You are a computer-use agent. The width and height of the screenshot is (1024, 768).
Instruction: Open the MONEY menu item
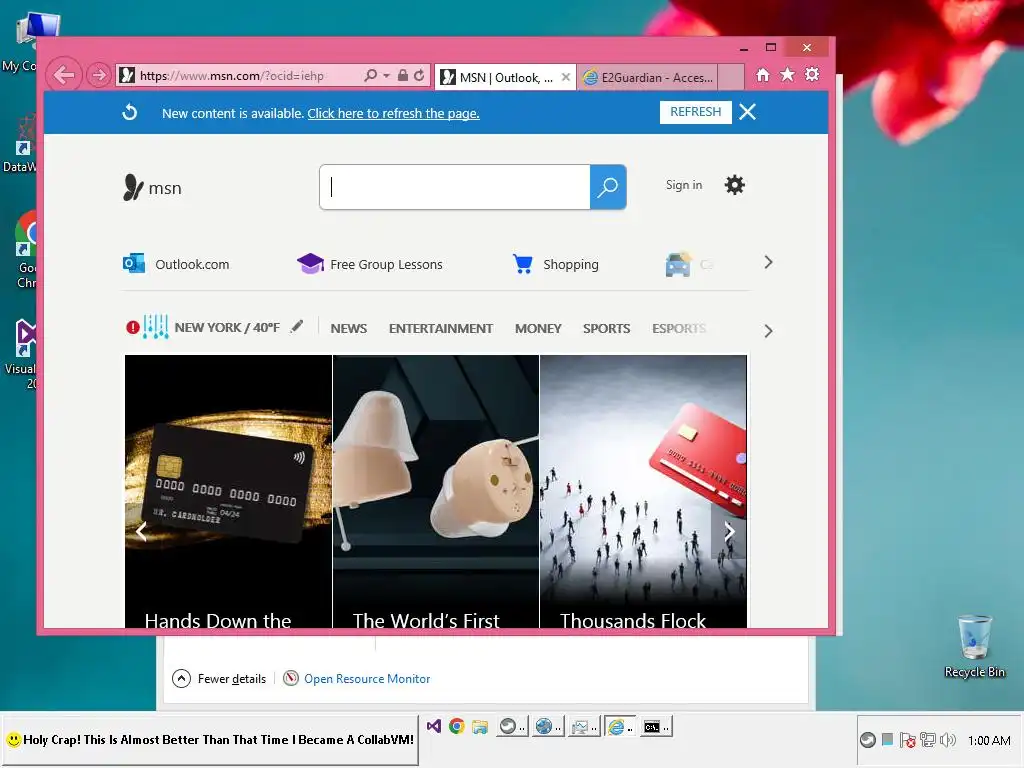(x=538, y=328)
